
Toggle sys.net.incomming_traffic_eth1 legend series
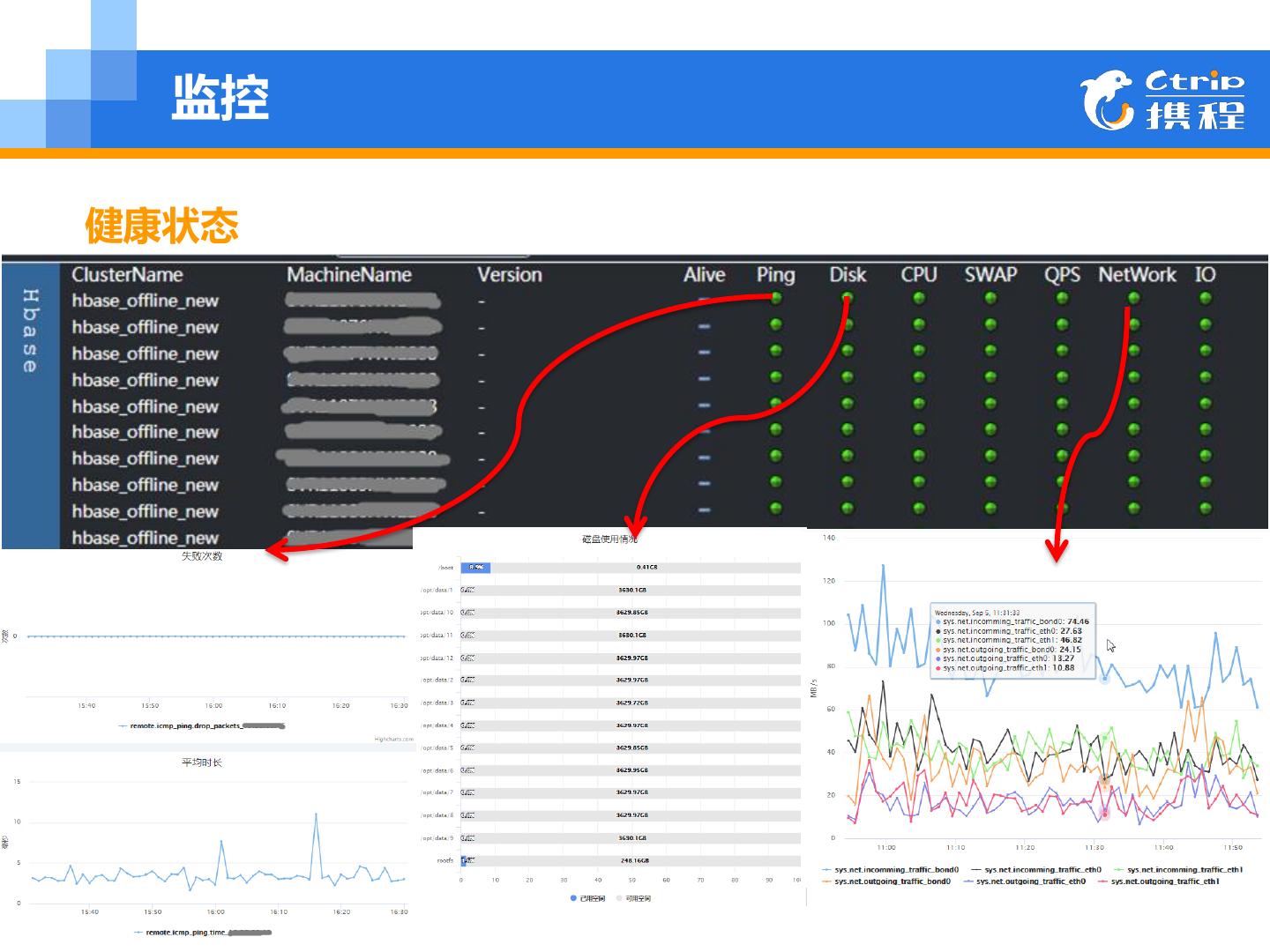1177,870
